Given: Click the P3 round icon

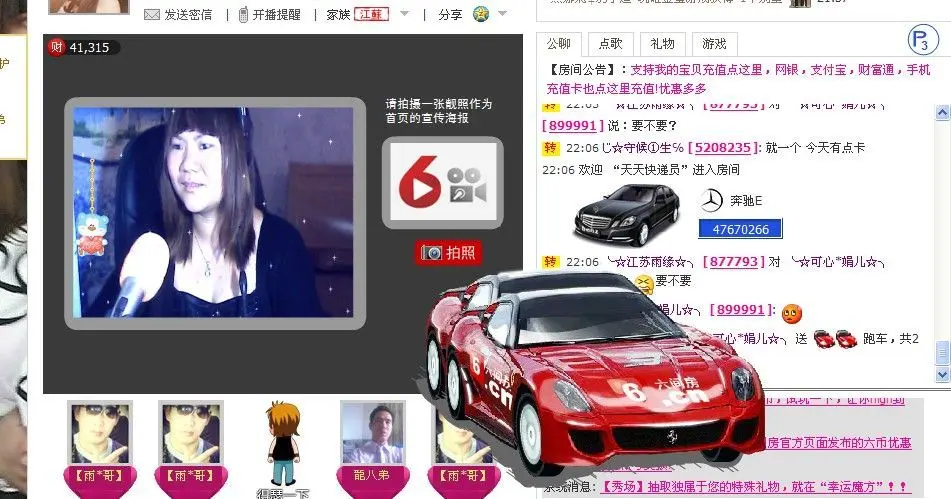Looking at the screenshot, I should tap(922, 41).
